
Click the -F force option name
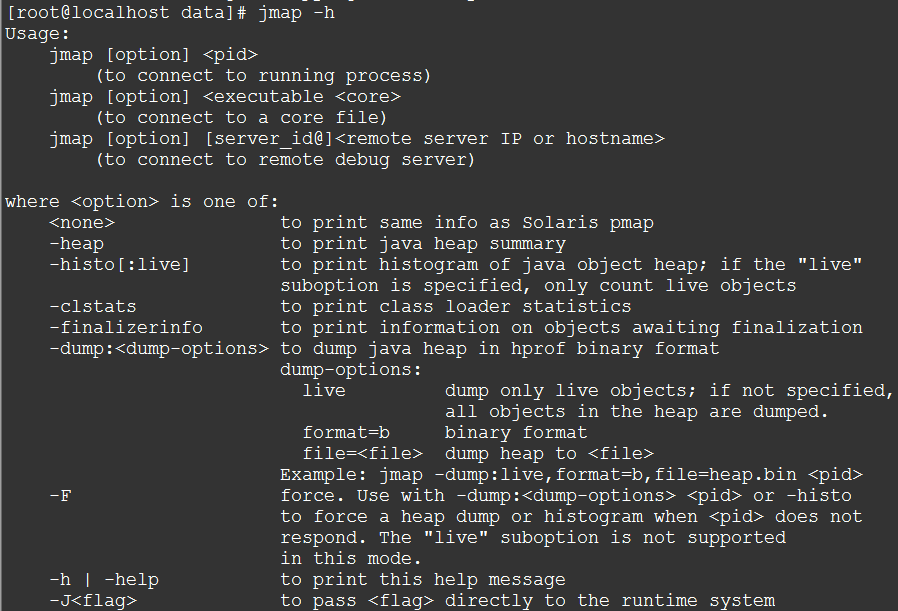click(x=60, y=495)
